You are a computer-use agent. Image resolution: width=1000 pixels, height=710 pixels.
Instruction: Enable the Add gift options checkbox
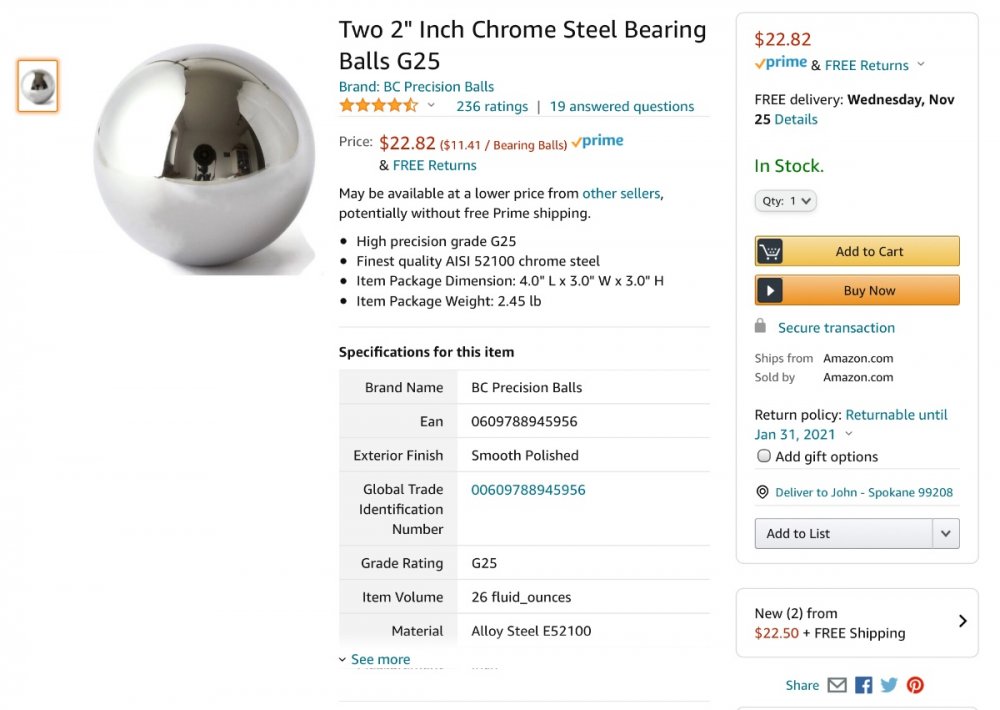pos(764,456)
